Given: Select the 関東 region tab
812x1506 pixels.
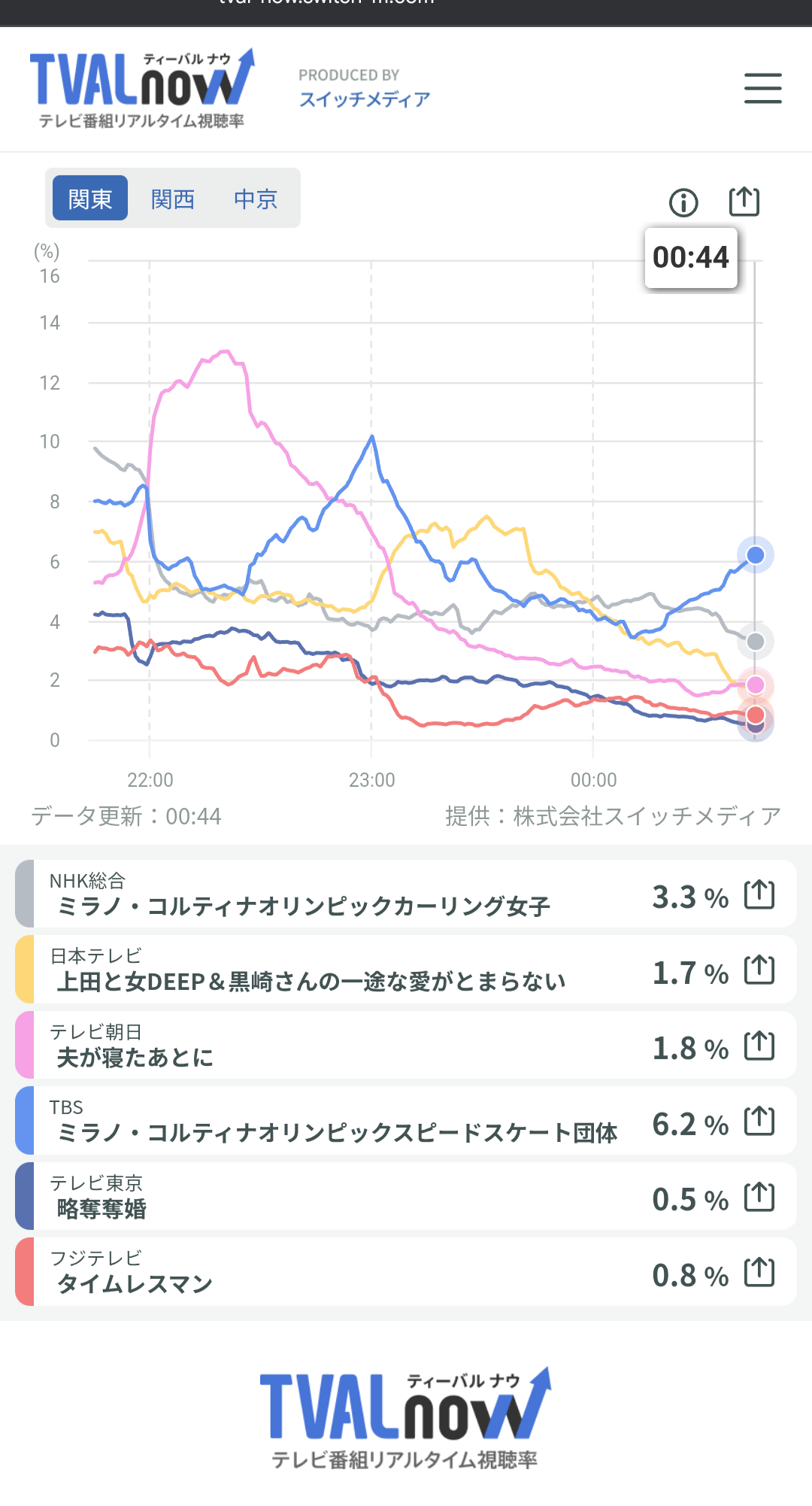Looking at the screenshot, I should [90, 199].
